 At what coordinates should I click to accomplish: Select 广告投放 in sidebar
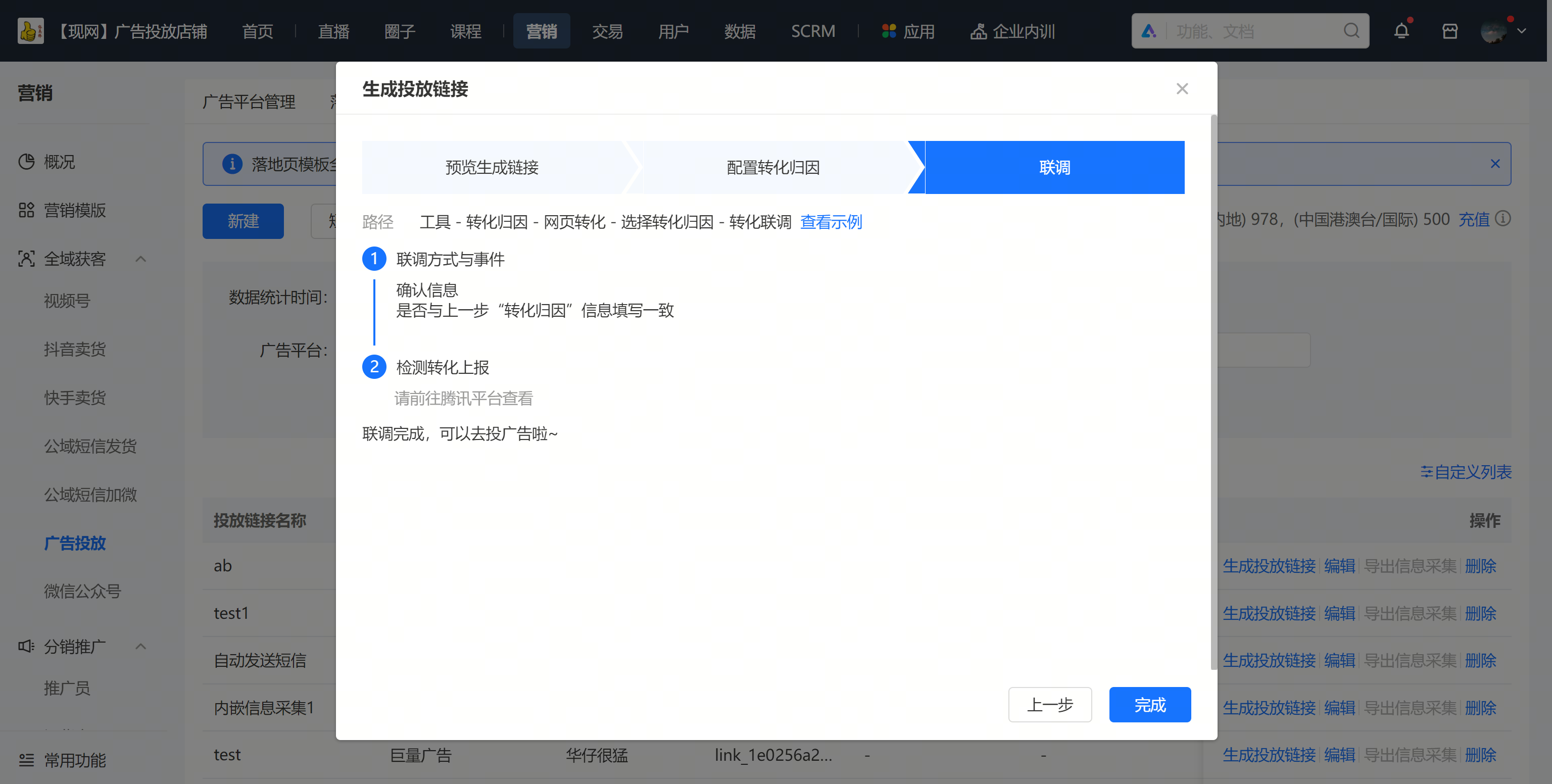tap(75, 543)
